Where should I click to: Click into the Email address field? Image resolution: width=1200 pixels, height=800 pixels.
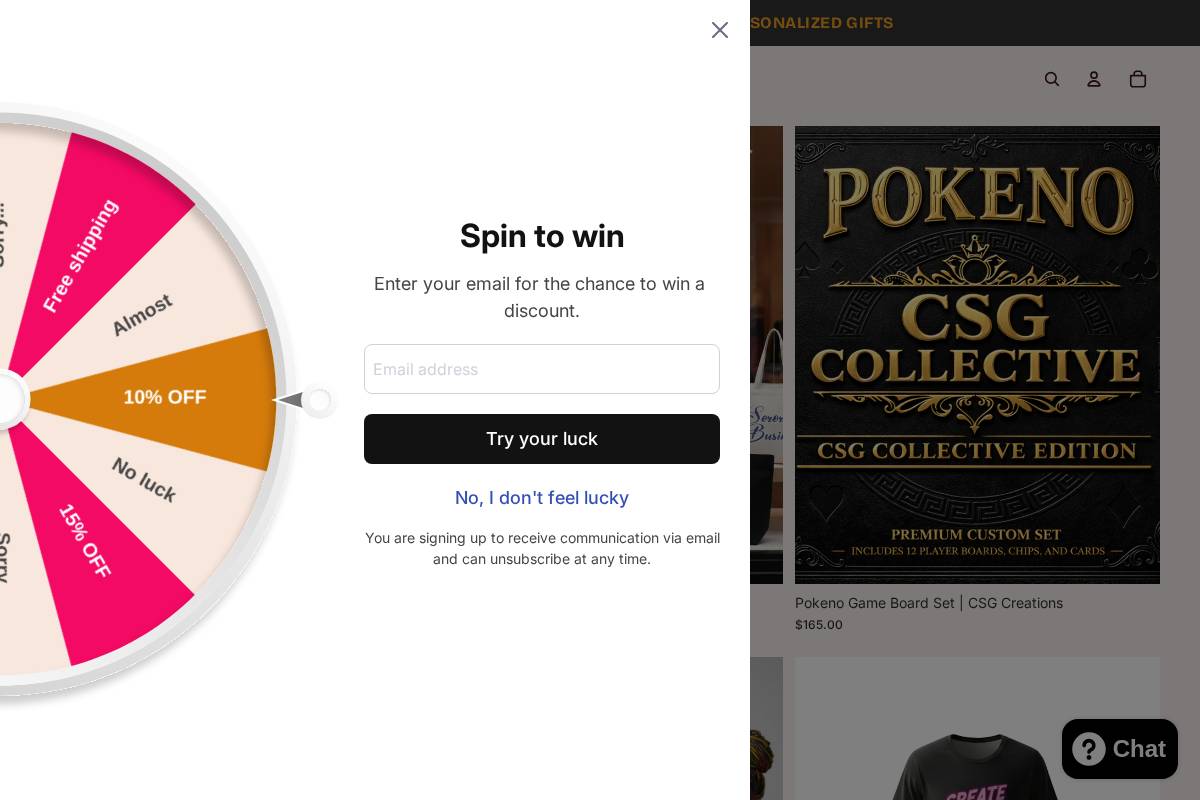pos(542,369)
